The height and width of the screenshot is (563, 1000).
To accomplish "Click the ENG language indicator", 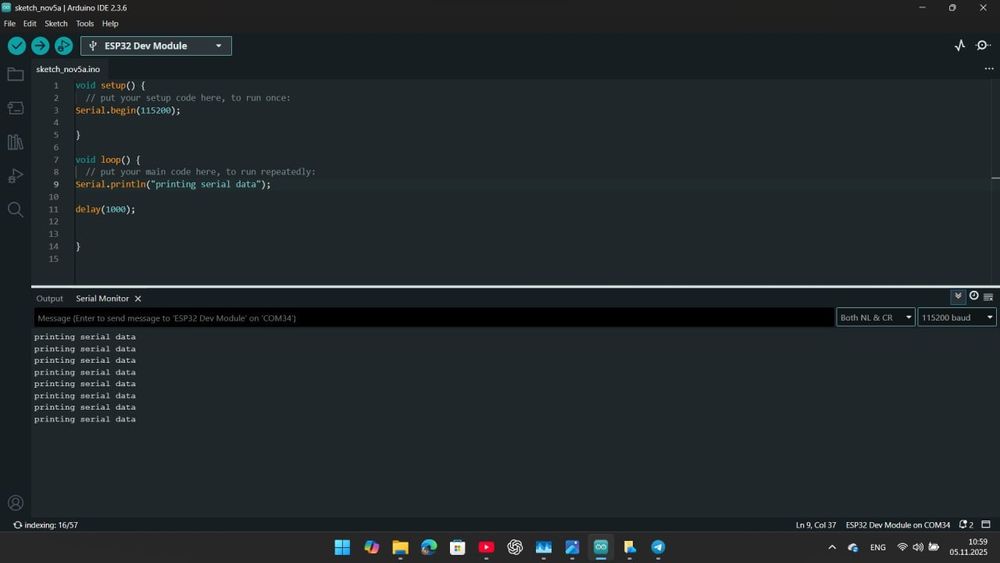I will [878, 547].
